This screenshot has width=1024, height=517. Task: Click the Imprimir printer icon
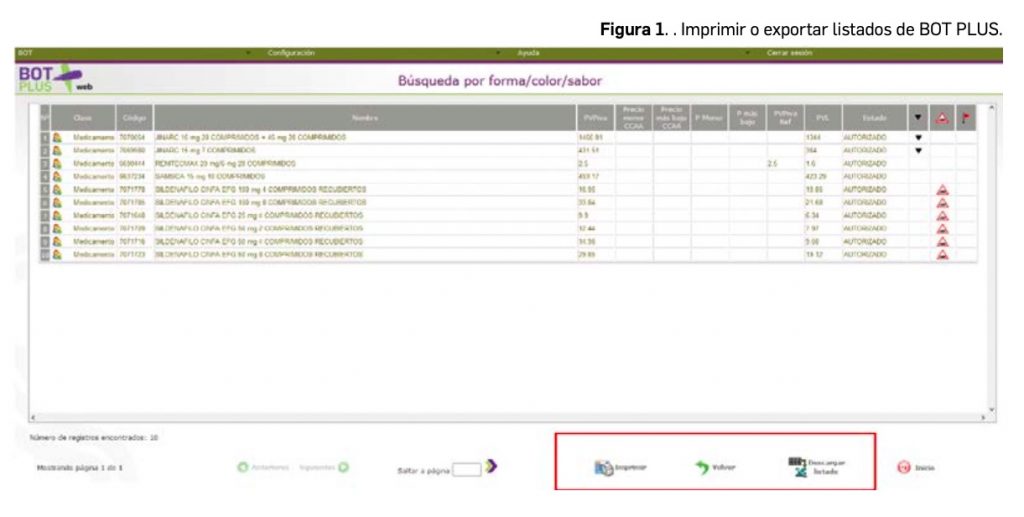coord(605,468)
